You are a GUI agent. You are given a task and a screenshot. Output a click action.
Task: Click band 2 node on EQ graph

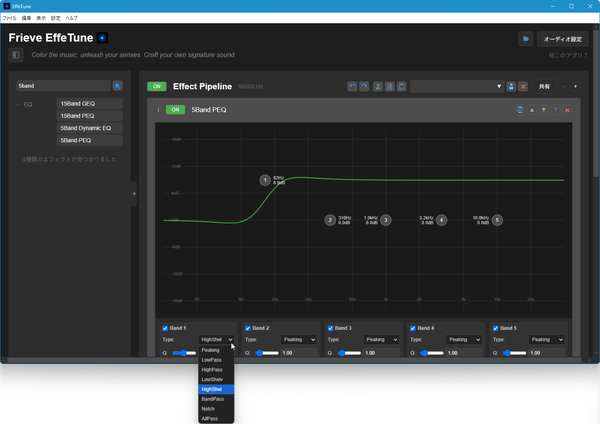point(330,220)
